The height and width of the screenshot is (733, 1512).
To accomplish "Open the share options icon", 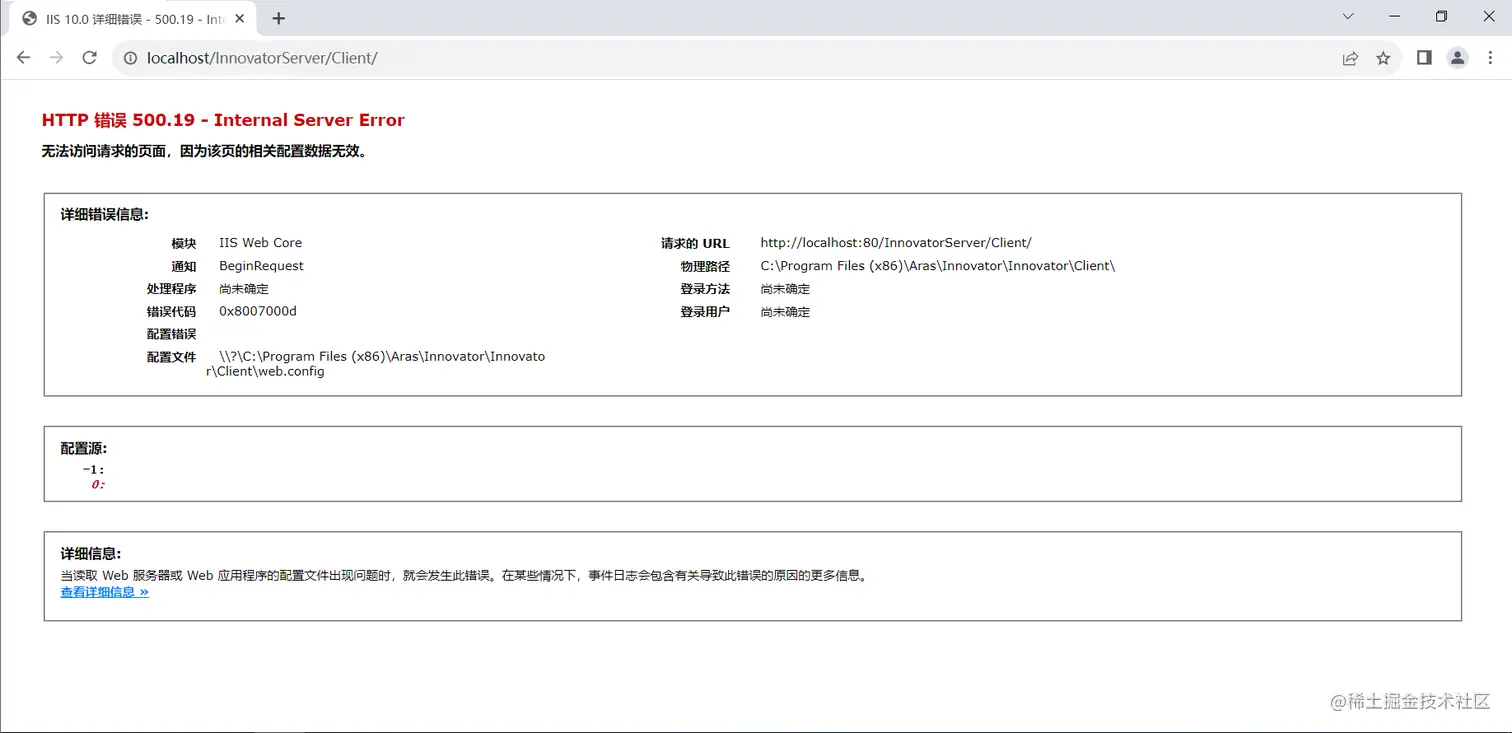I will pos(1350,58).
